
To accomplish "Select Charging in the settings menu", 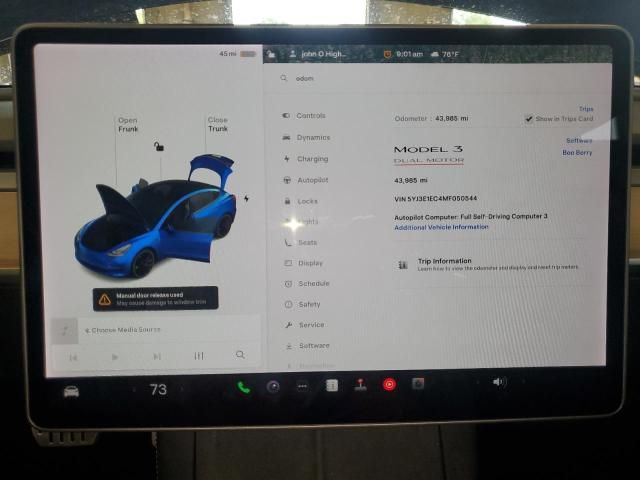I will click(x=311, y=159).
